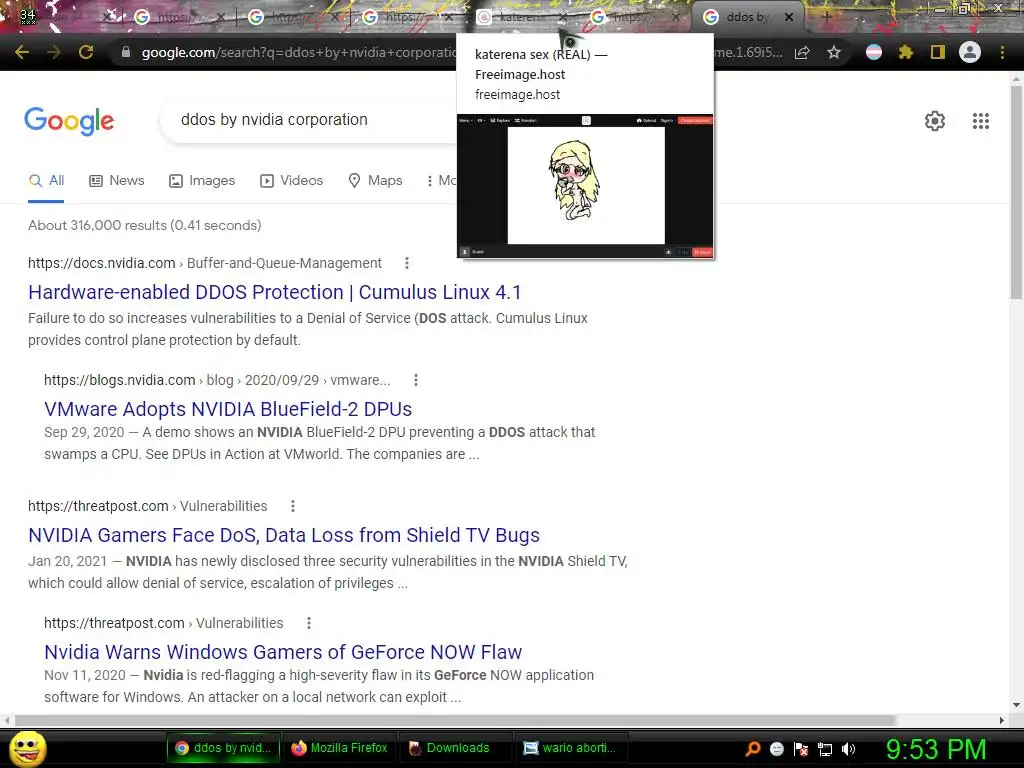
Task: Open Google quick settings gear
Action: [x=935, y=121]
